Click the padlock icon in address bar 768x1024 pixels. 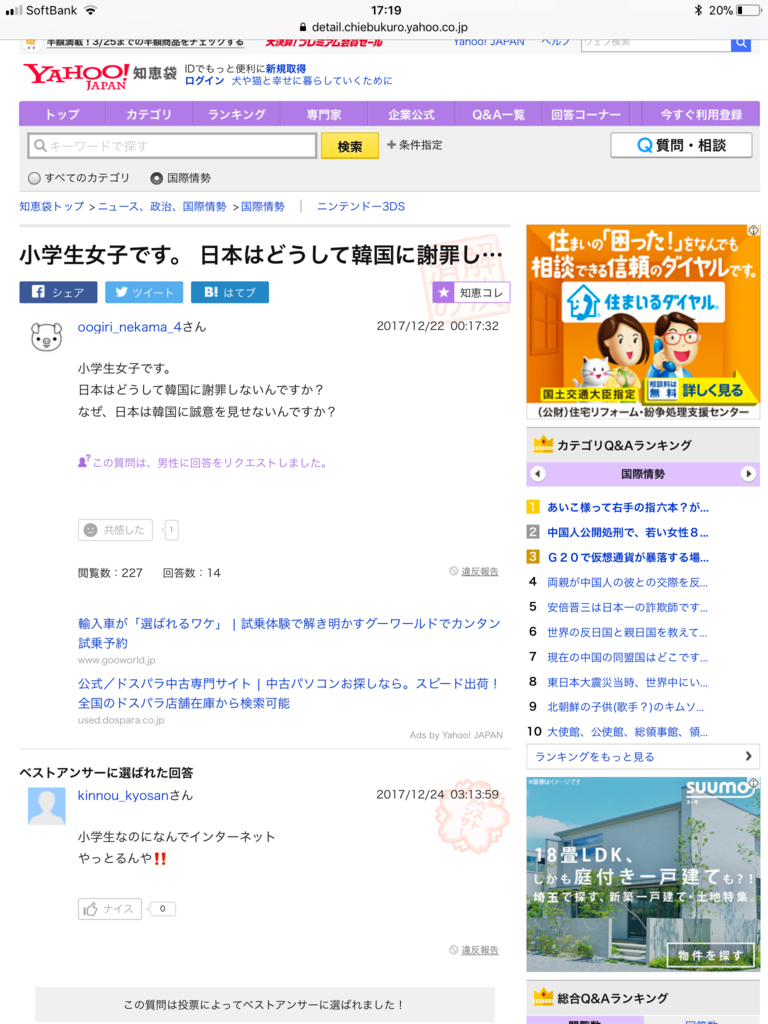302,27
